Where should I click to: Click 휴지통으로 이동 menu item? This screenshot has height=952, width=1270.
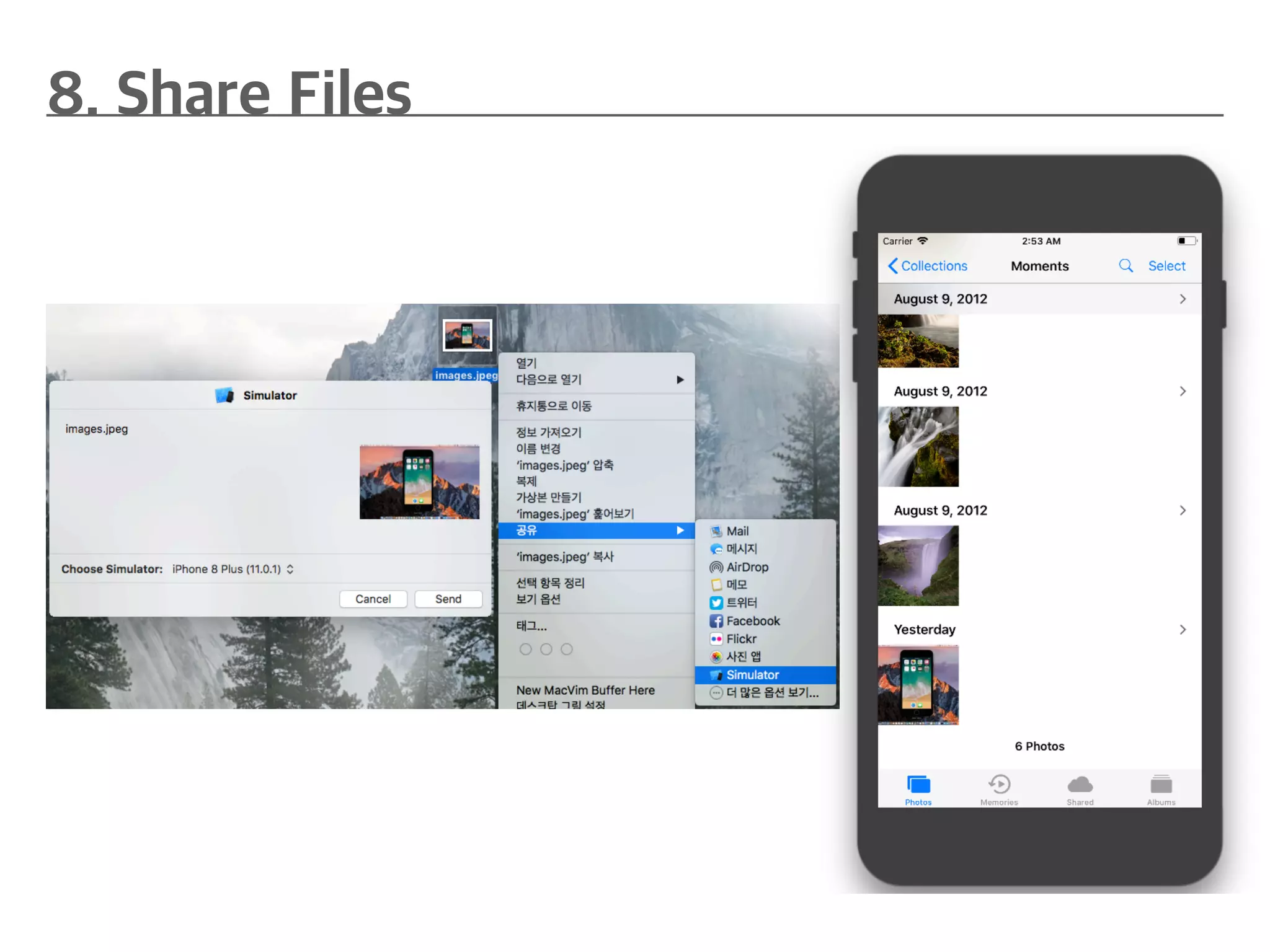pyautogui.click(x=554, y=406)
